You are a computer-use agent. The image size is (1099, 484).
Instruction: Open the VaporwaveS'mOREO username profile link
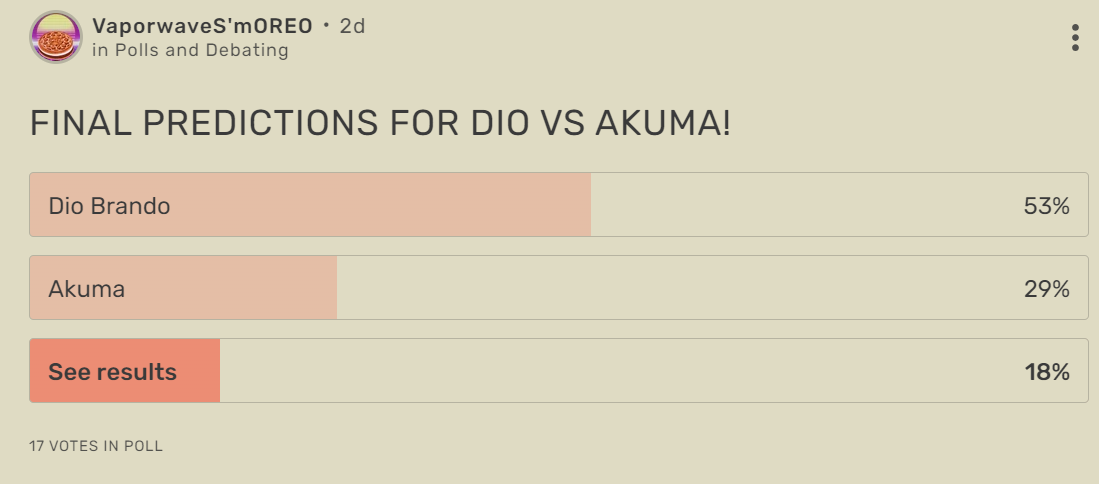click(202, 26)
